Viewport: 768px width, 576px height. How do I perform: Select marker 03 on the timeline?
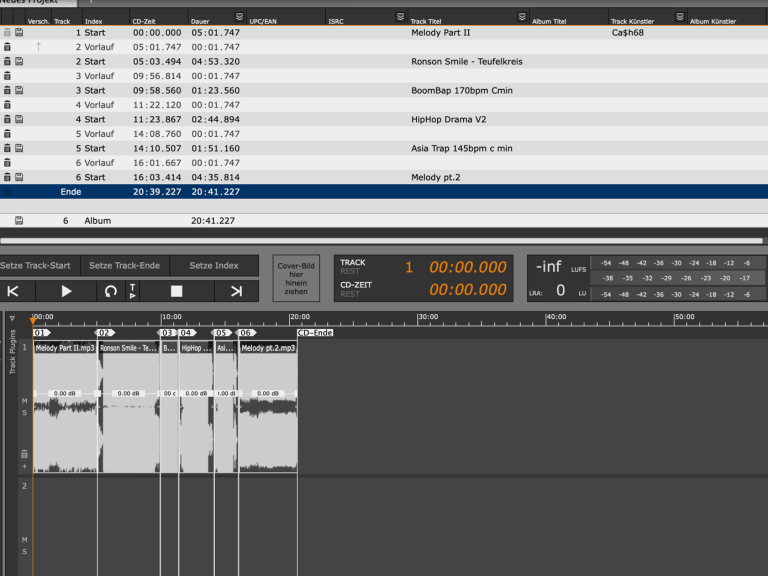[x=168, y=332]
